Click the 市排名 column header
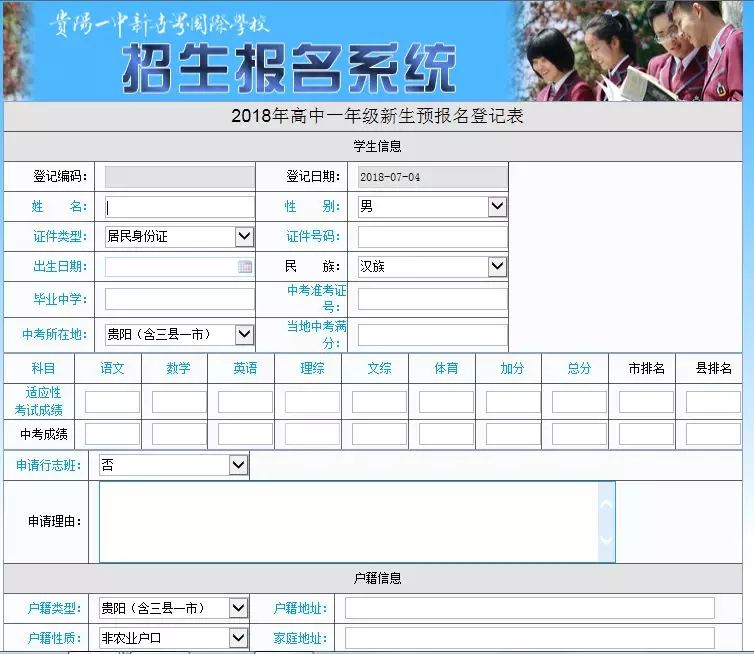The height and width of the screenshot is (654, 754). point(646,368)
